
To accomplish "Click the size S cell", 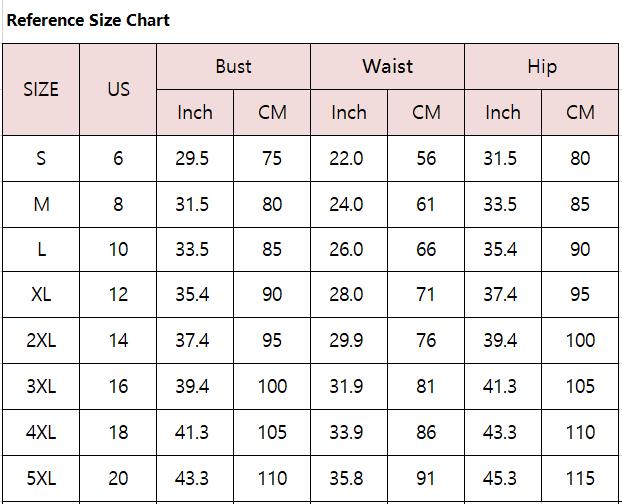I will (41, 159).
